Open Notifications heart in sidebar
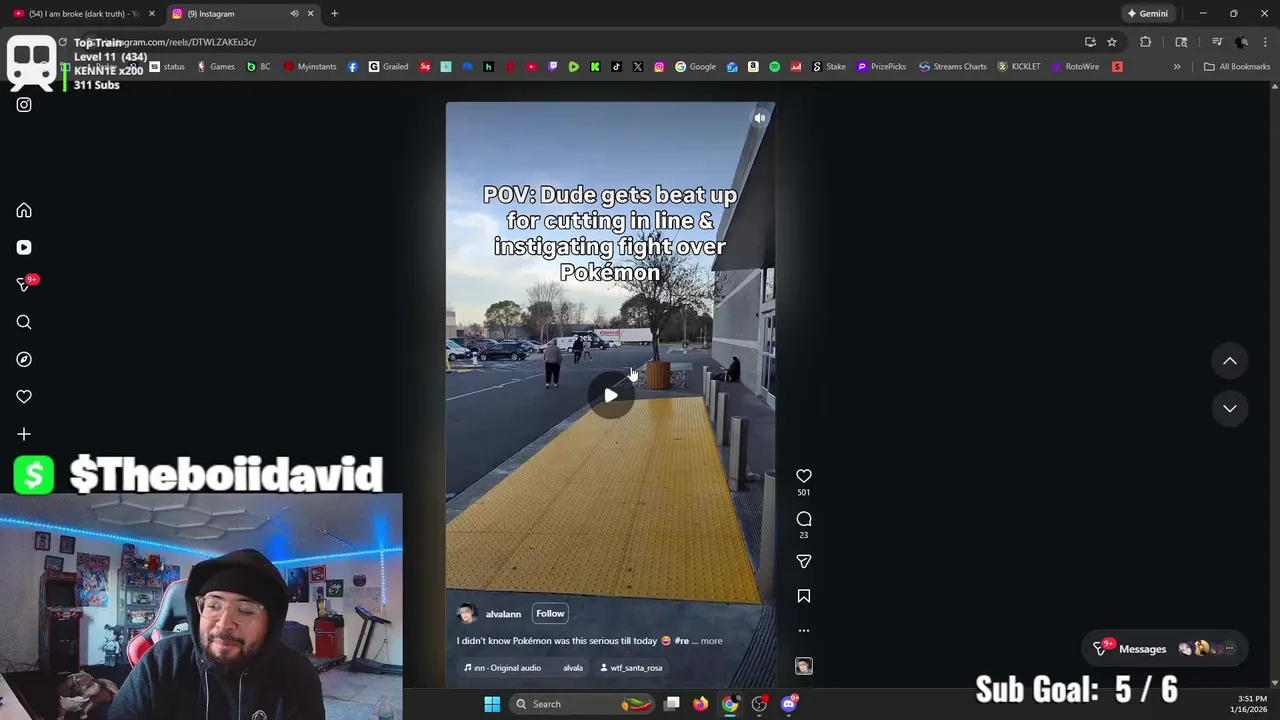The image size is (1280, 720). tap(24, 397)
